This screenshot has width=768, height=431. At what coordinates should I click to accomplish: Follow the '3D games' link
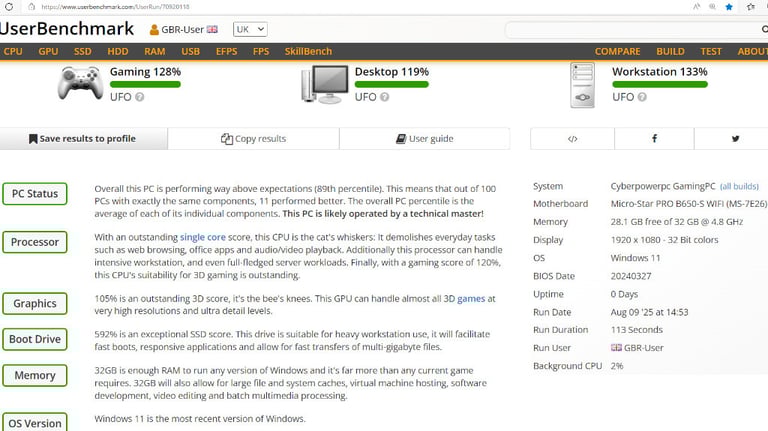click(x=464, y=298)
